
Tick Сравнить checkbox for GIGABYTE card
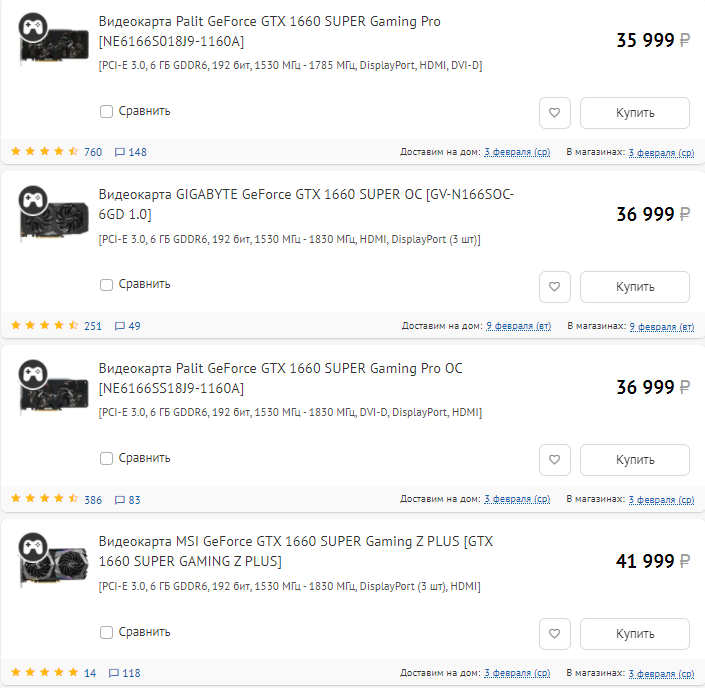click(107, 285)
